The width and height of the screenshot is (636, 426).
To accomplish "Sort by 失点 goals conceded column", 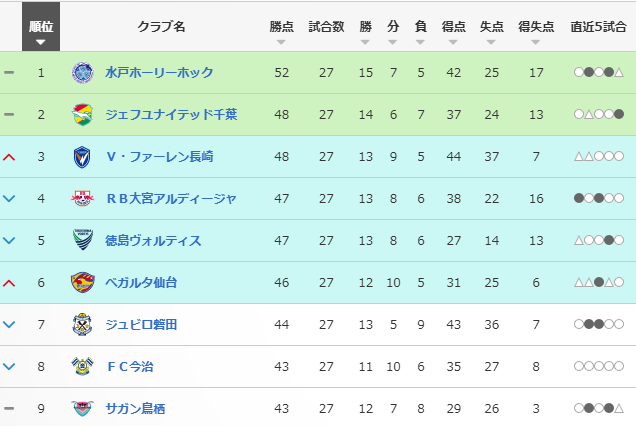I will (492, 29).
